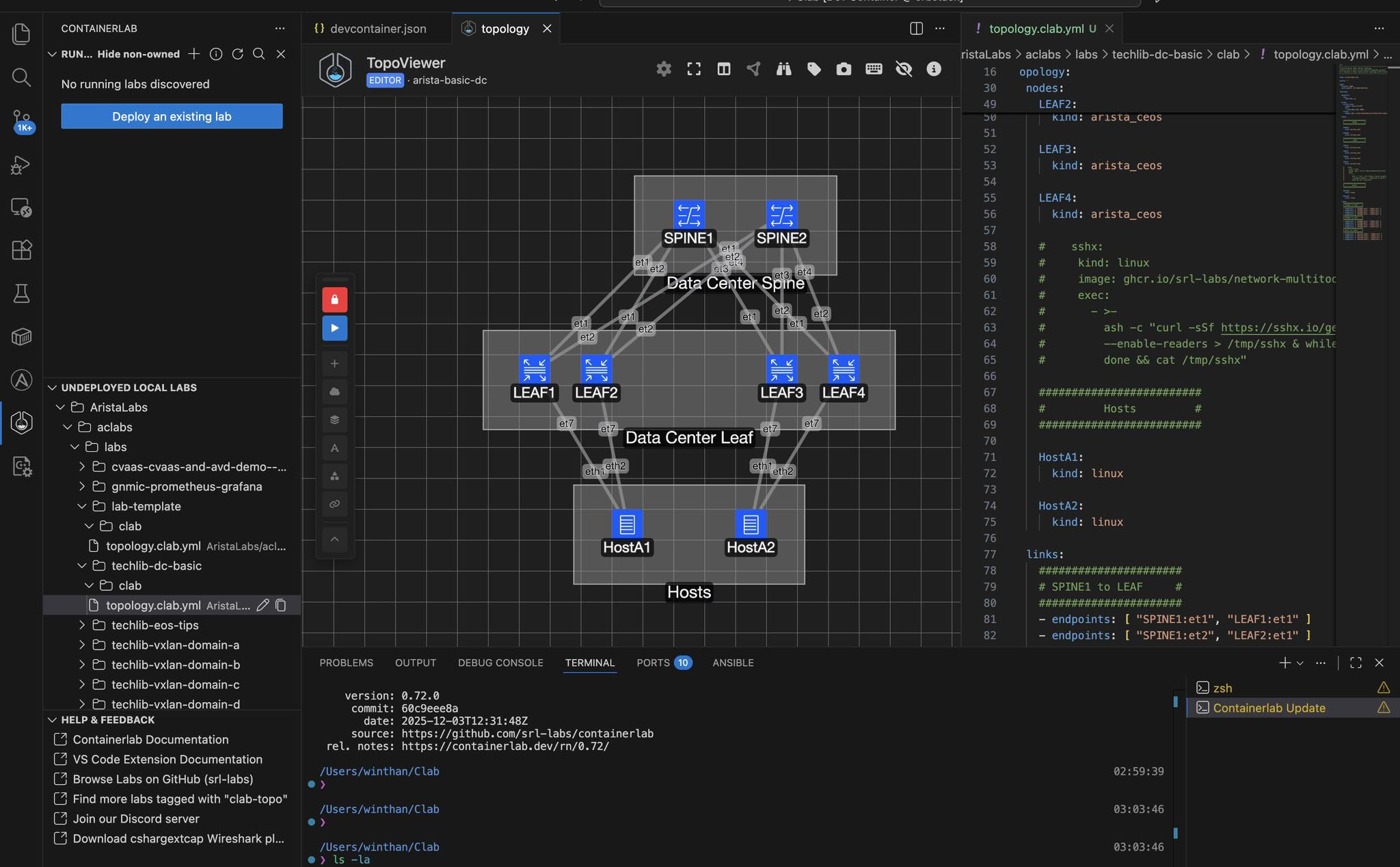The image size is (1400, 867).
Task: Switch to the Problems panel tab
Action: pos(346,663)
